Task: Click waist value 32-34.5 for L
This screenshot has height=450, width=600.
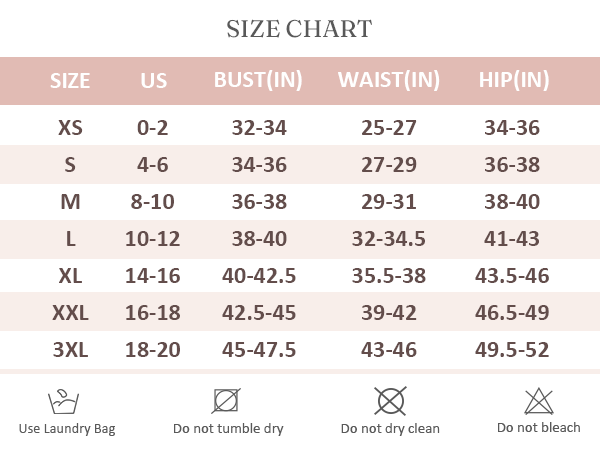Action: tap(389, 239)
